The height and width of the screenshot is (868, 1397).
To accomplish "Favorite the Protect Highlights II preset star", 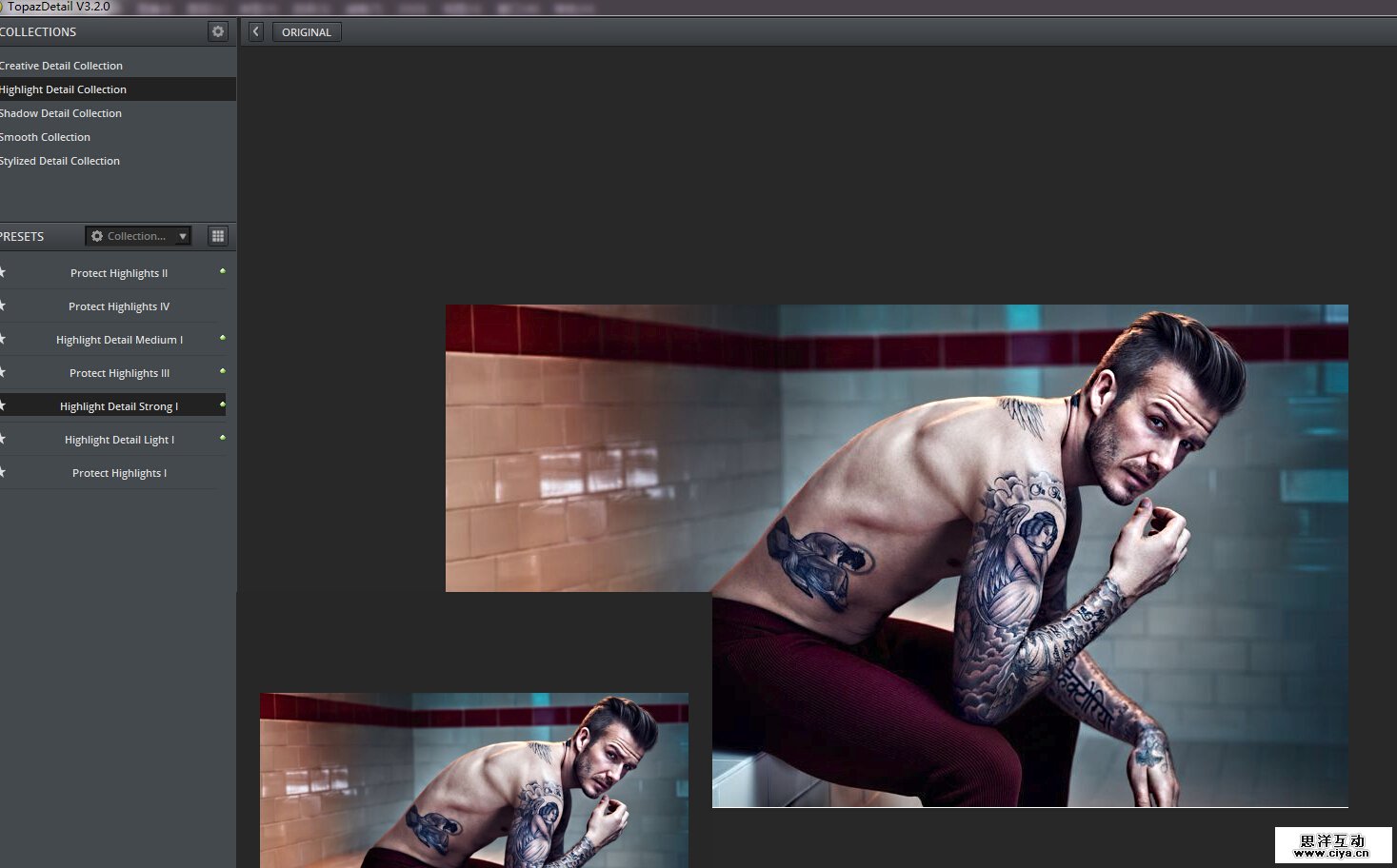I will [3, 272].
